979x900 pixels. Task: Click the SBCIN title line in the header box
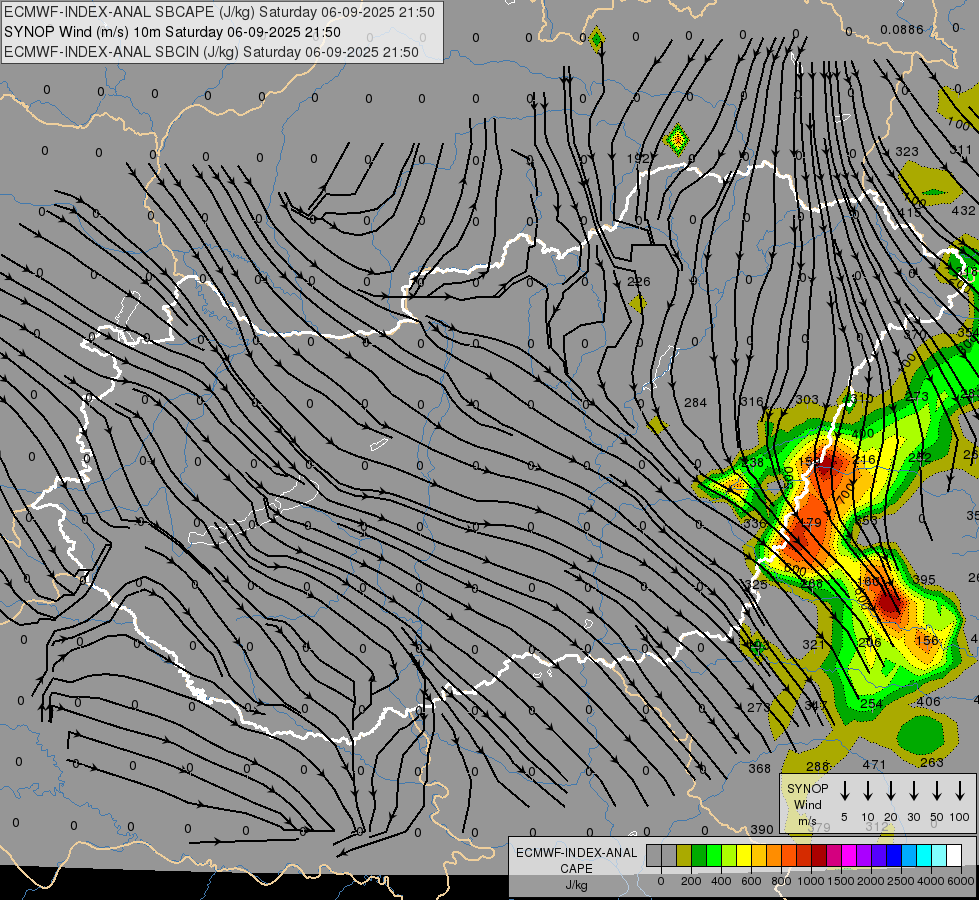[211, 52]
